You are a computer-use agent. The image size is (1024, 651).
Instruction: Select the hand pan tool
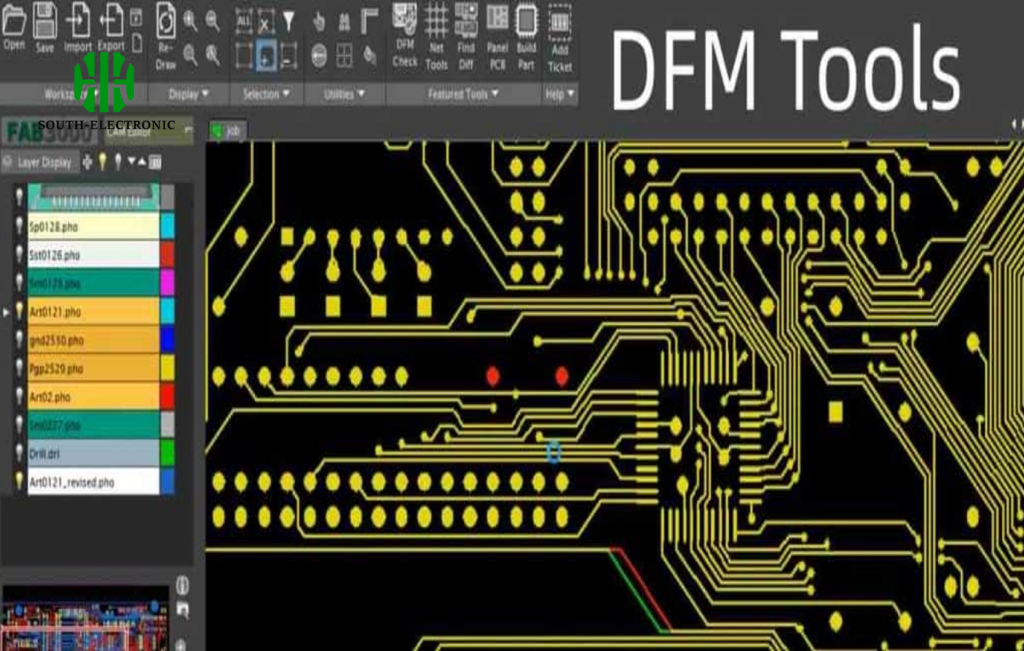tap(319, 22)
